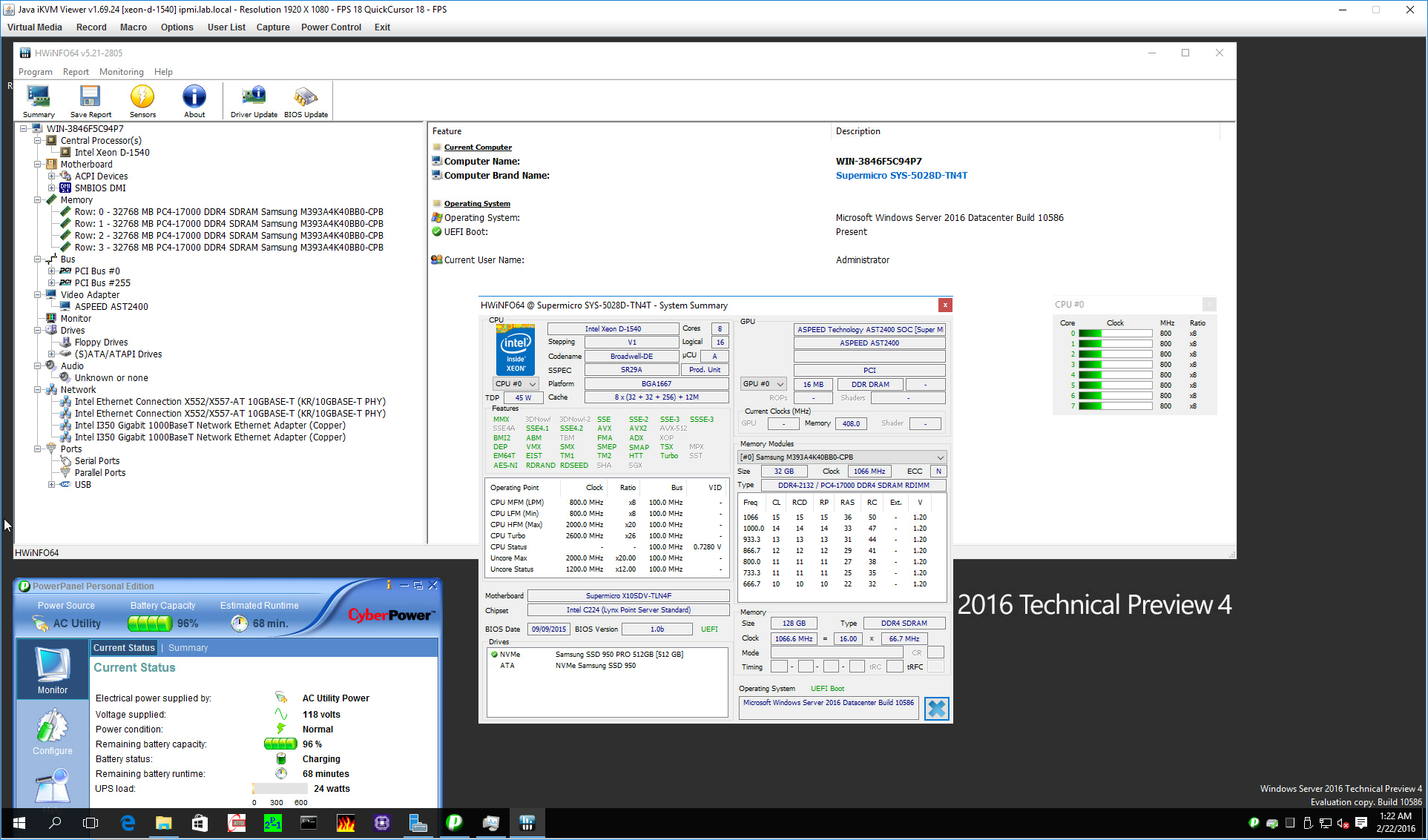Switch to the HWiNFO64 taskbar icon
1428x840 pixels.
(x=527, y=823)
